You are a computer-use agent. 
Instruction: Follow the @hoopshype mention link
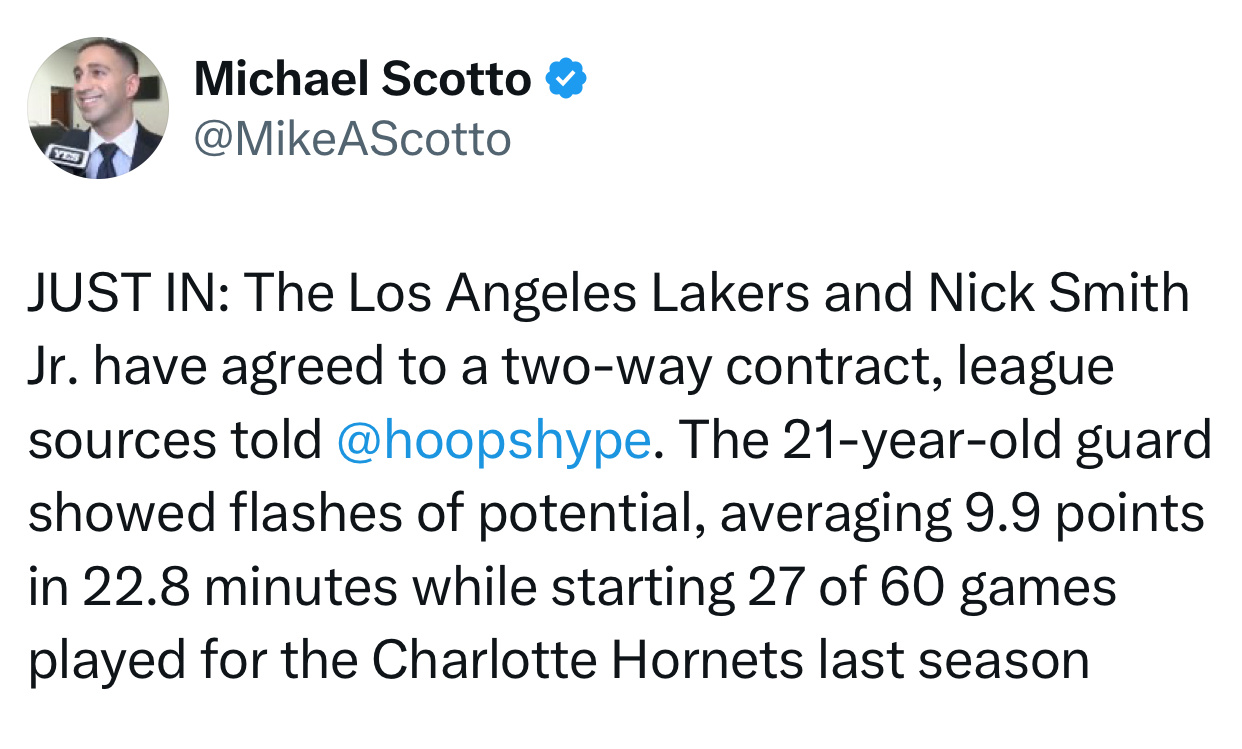(x=494, y=441)
